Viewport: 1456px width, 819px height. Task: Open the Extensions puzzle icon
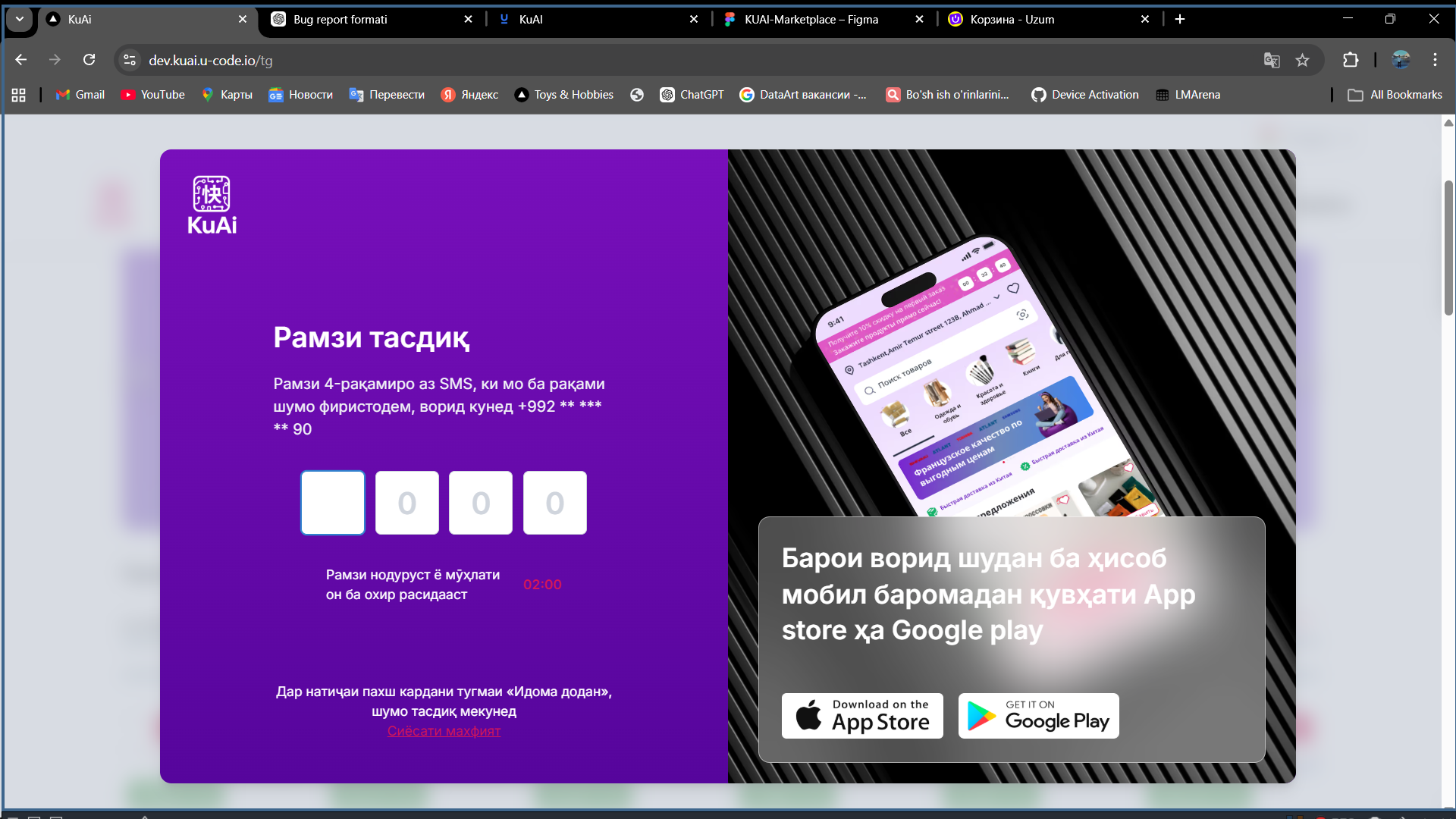click(x=1351, y=60)
